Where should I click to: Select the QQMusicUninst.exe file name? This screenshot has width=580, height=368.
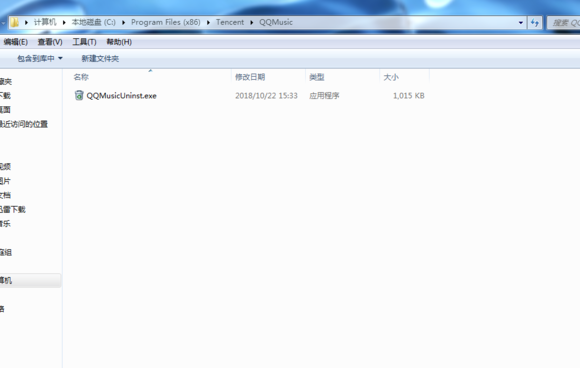point(121,96)
